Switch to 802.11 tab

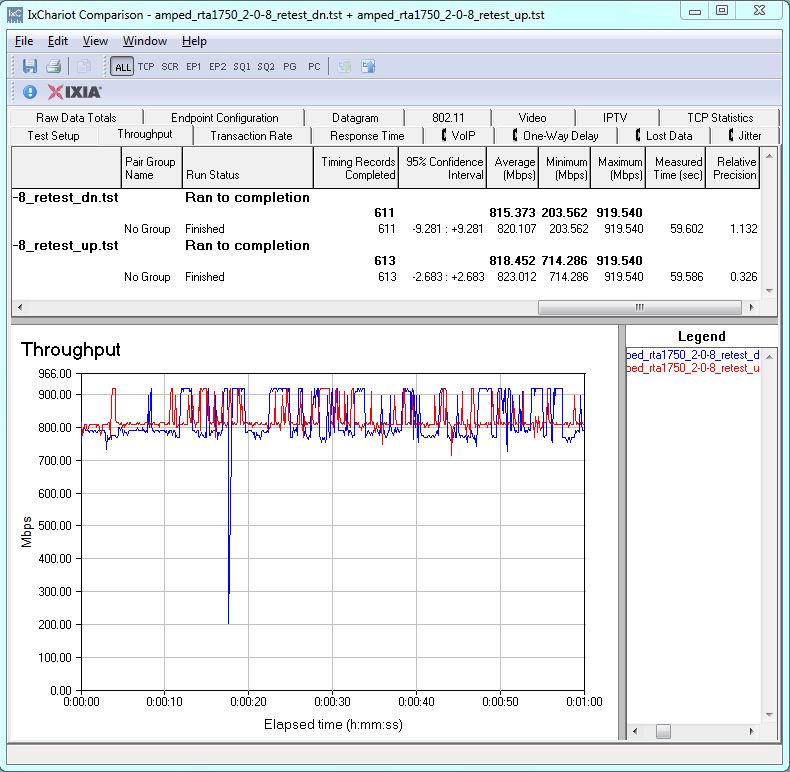448,117
